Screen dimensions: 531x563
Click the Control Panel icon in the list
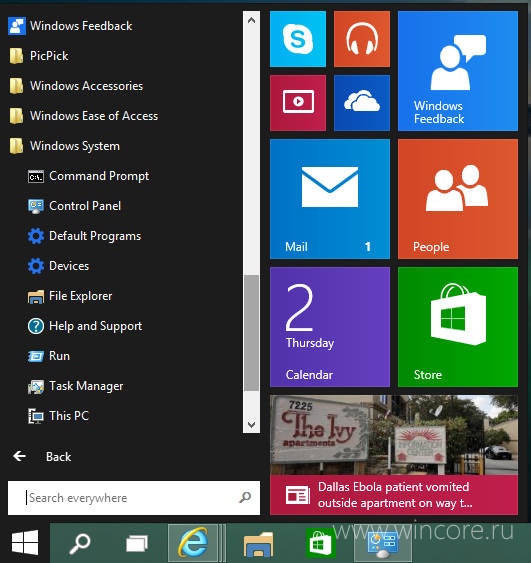pyautogui.click(x=36, y=206)
